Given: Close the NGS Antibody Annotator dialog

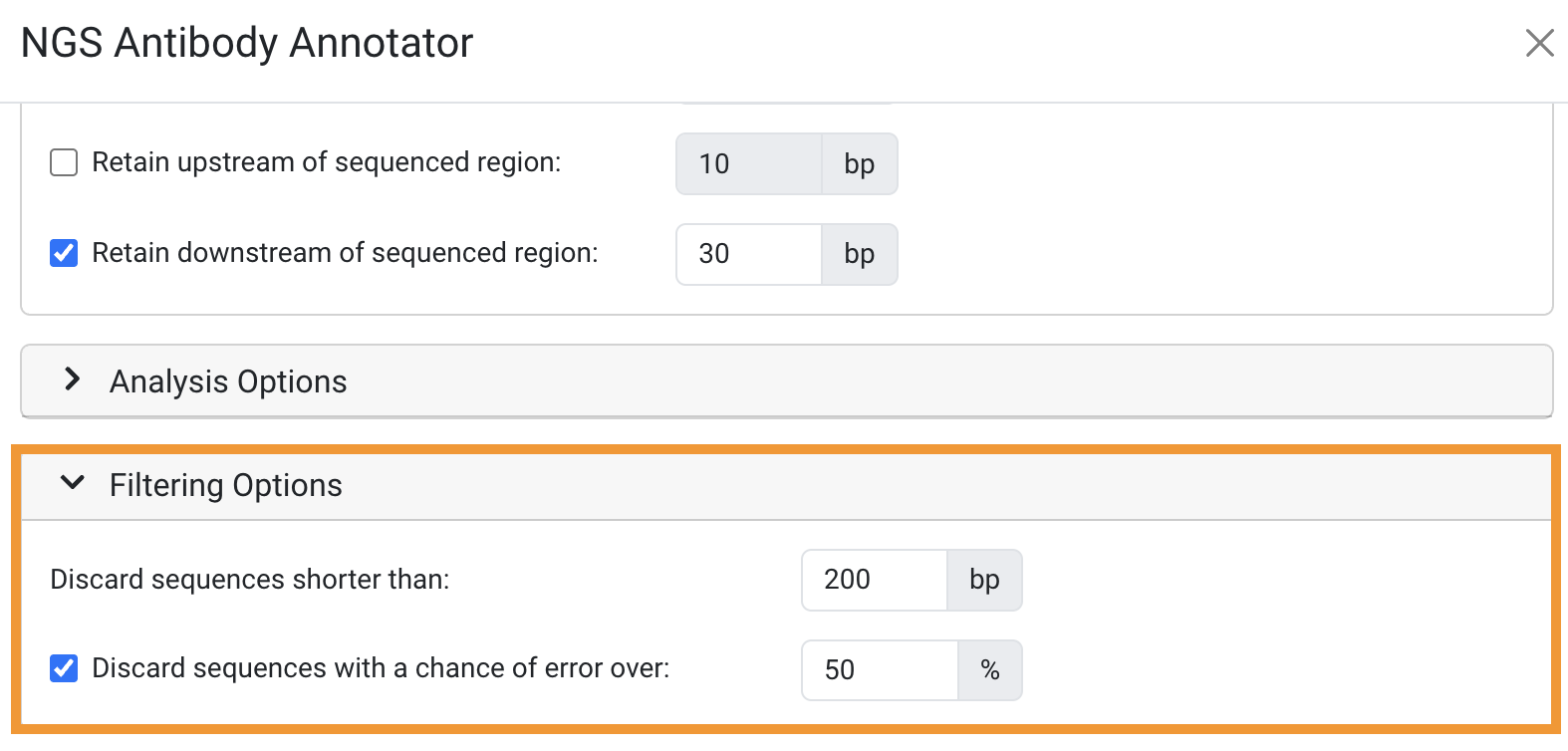Looking at the screenshot, I should (x=1539, y=43).
